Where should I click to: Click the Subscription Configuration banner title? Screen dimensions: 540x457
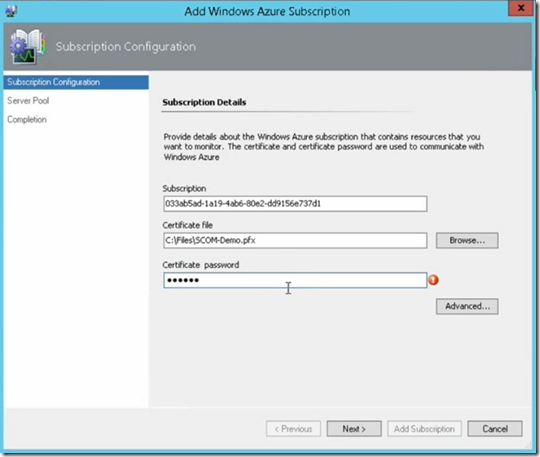(x=126, y=46)
